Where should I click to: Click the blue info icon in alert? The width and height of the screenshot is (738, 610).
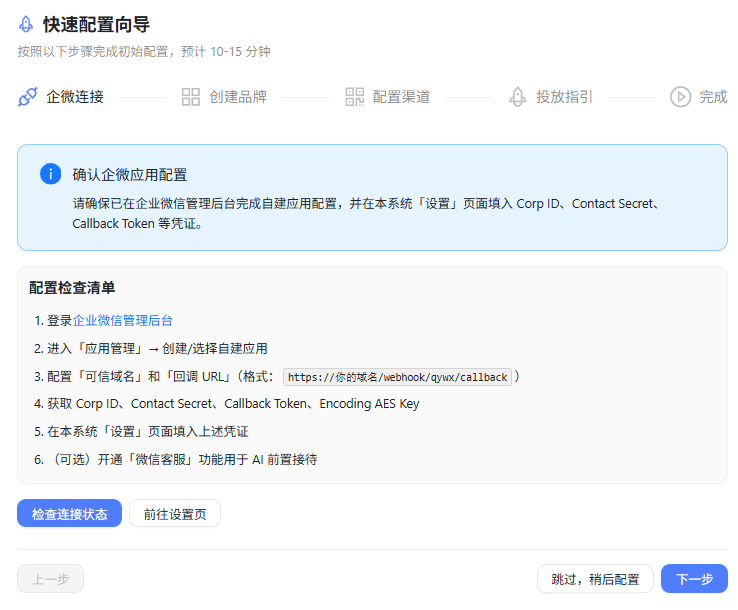pyautogui.click(x=50, y=174)
